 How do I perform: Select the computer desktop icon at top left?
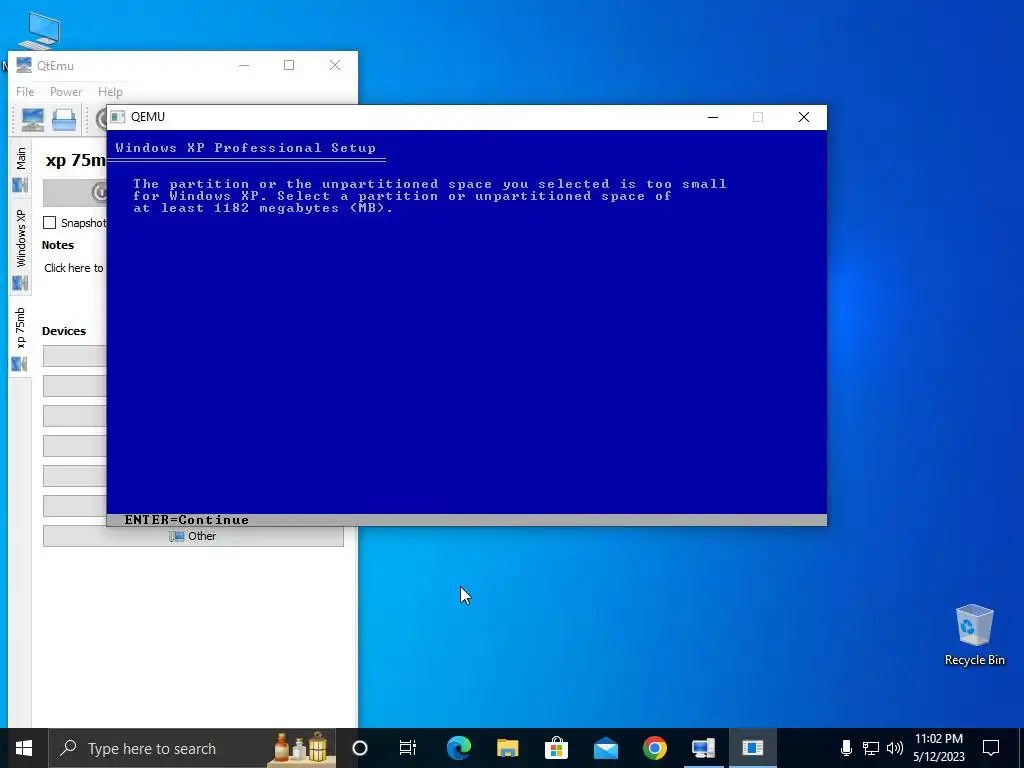point(40,30)
